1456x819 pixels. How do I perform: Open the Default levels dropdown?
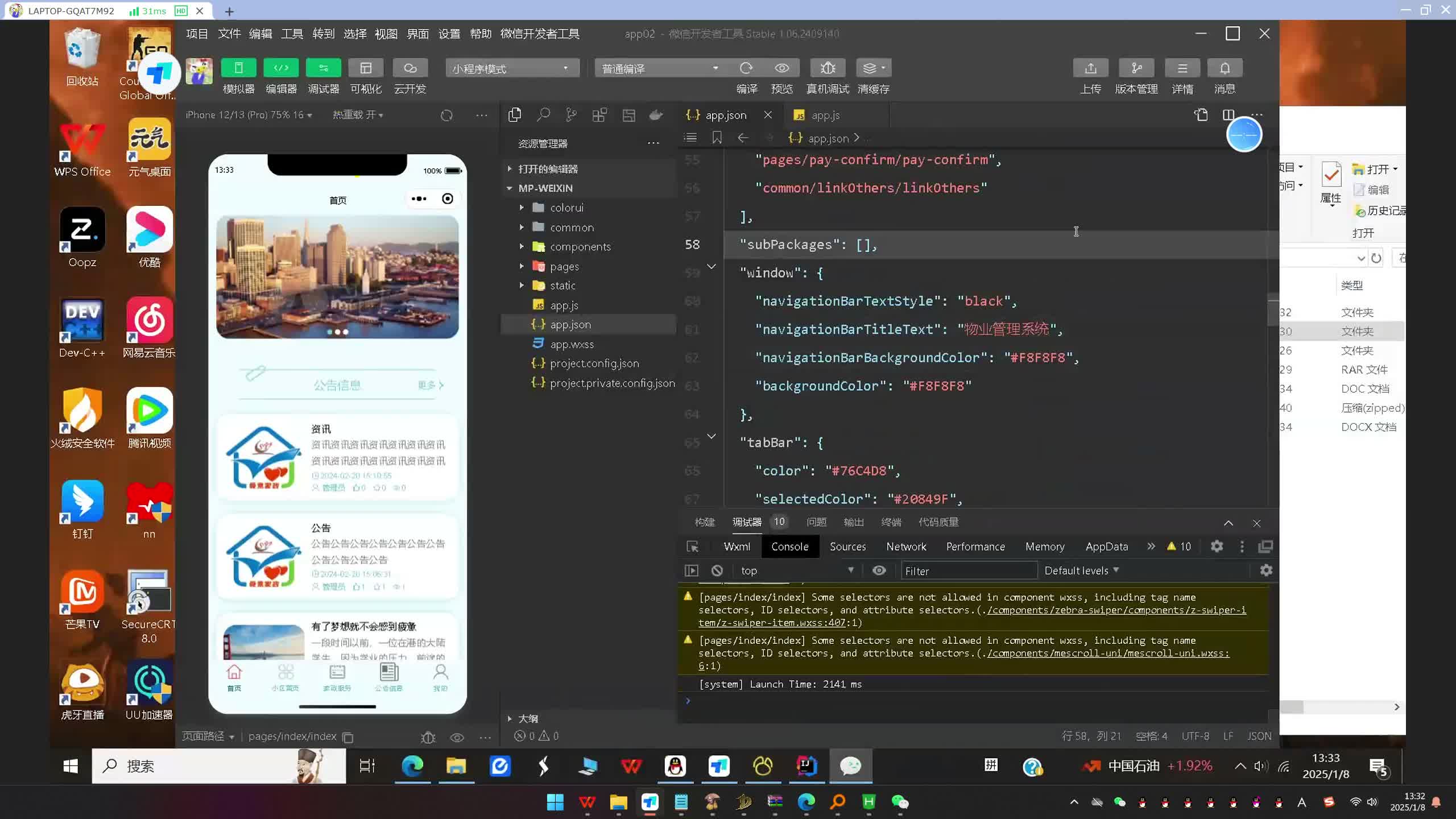point(1081,570)
